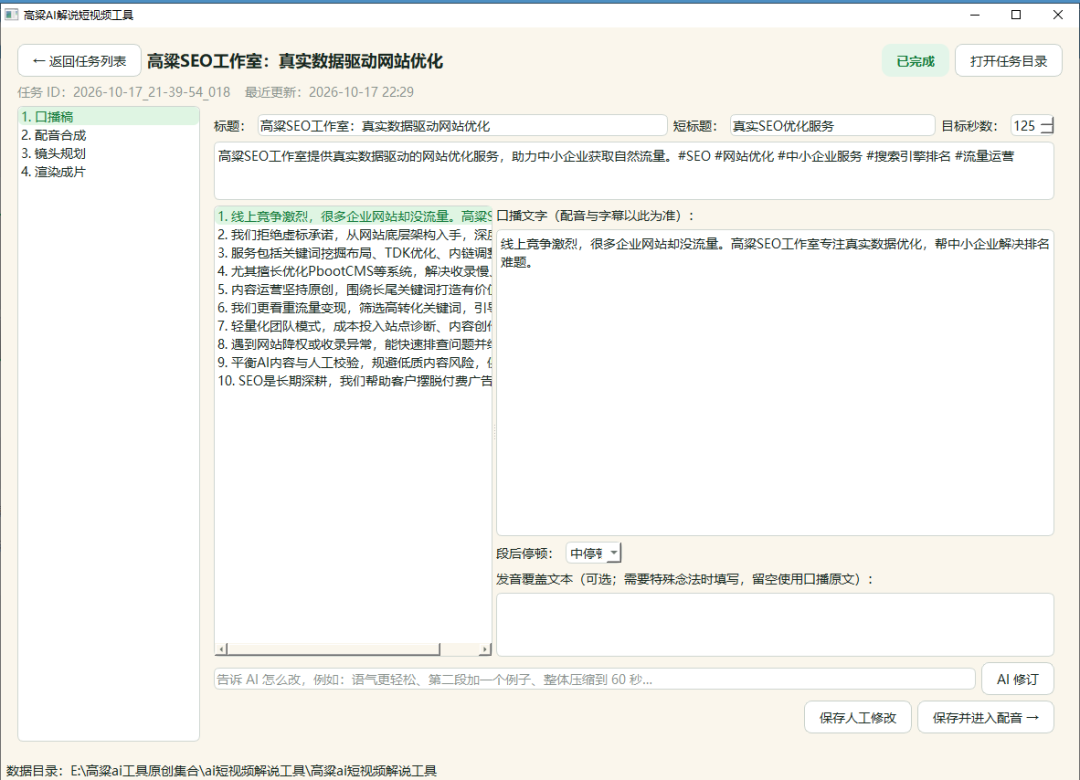1080x780 pixels.
Task: Click the task heading 高粱SEO工作室
Action: (x=295, y=61)
